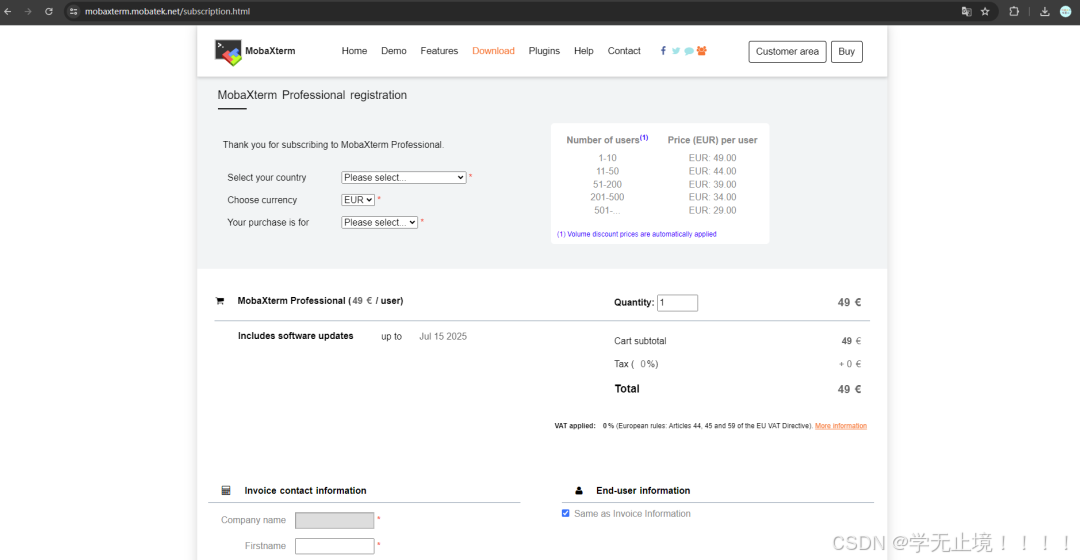Click the Company name input field
This screenshot has height=560, width=1080.
tap(335, 520)
